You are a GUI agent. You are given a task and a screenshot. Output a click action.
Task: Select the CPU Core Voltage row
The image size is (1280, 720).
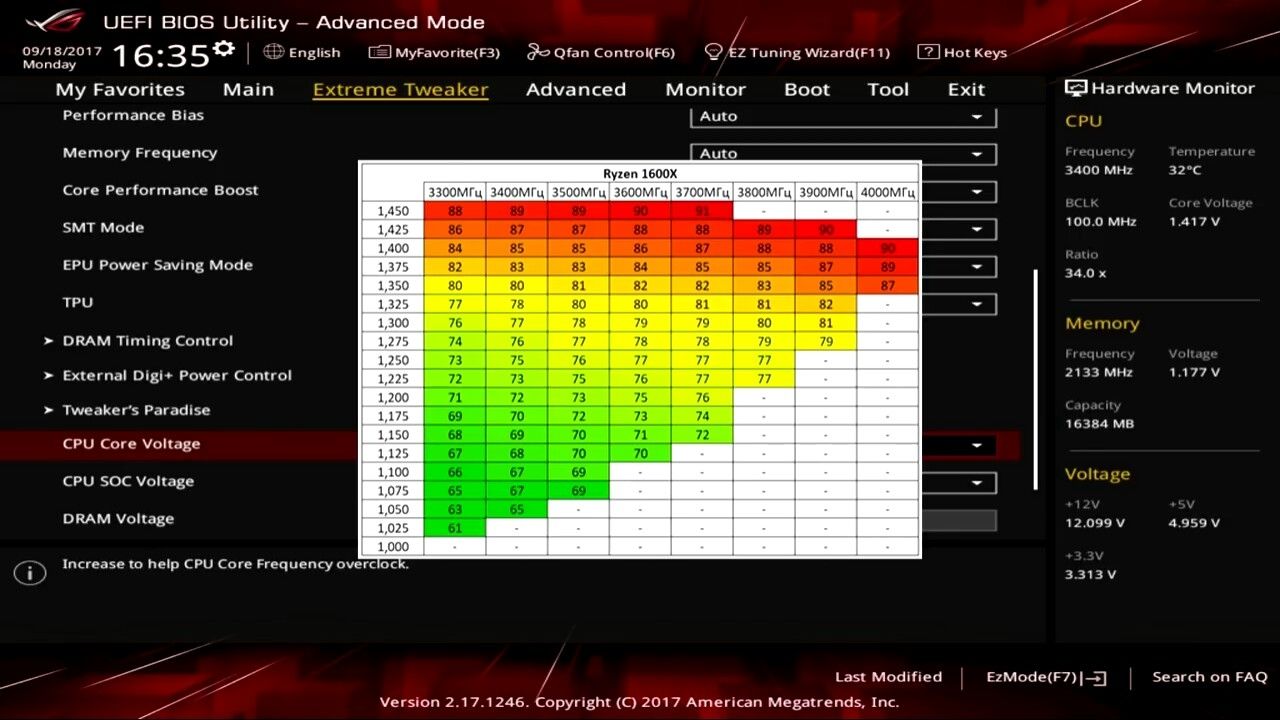pyautogui.click(x=510, y=444)
